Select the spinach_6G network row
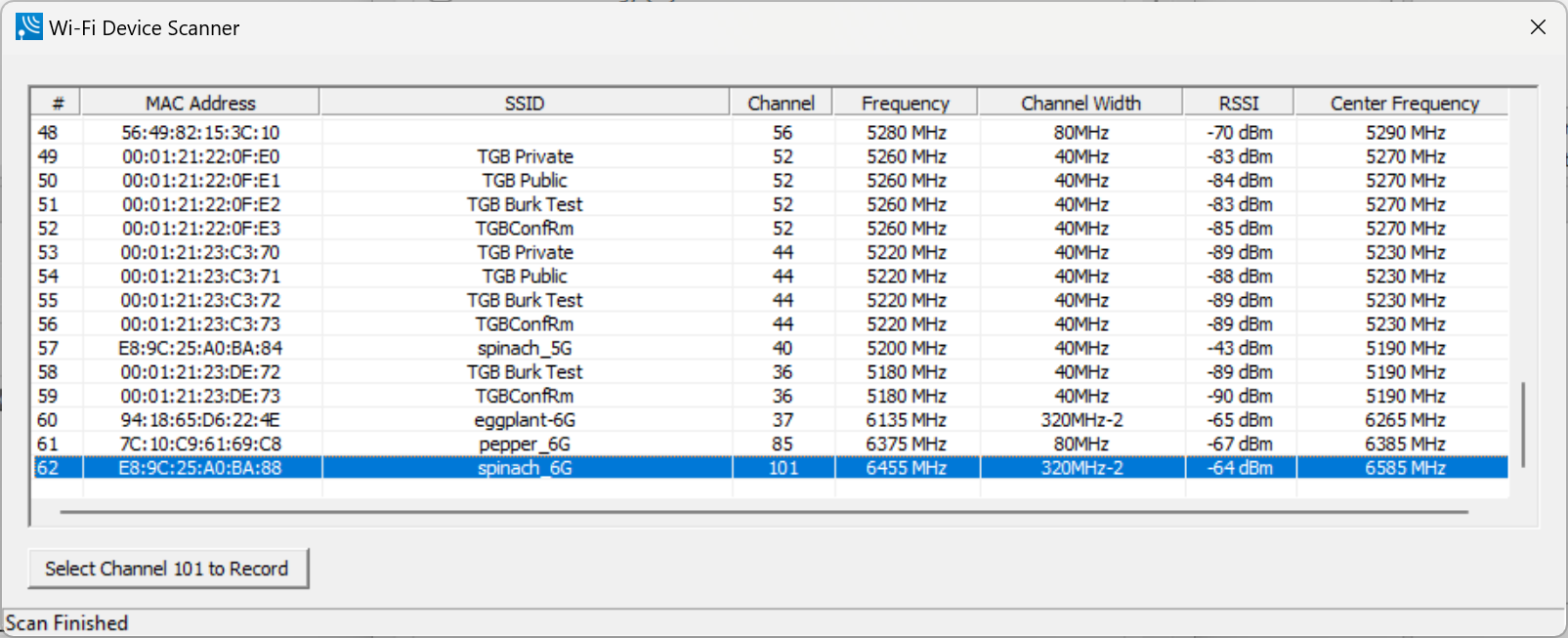Screen dimensions: 1568x638 (771, 468)
